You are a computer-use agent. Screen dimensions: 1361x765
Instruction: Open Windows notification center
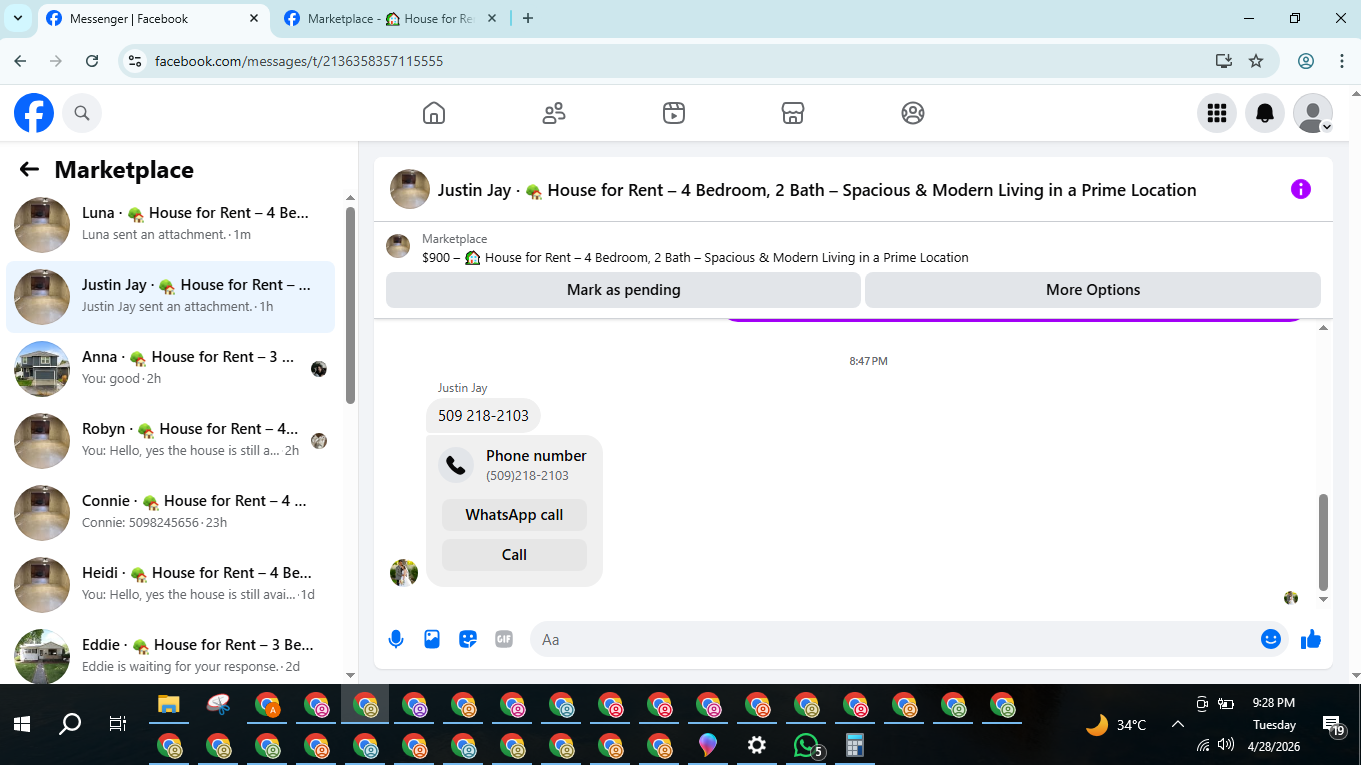[1333, 726]
